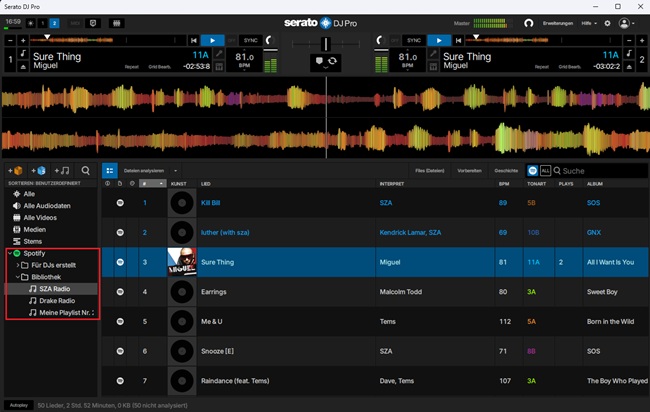The height and width of the screenshot is (412, 650).
Task: Eject the track from deck 2
Action: tap(629, 66)
